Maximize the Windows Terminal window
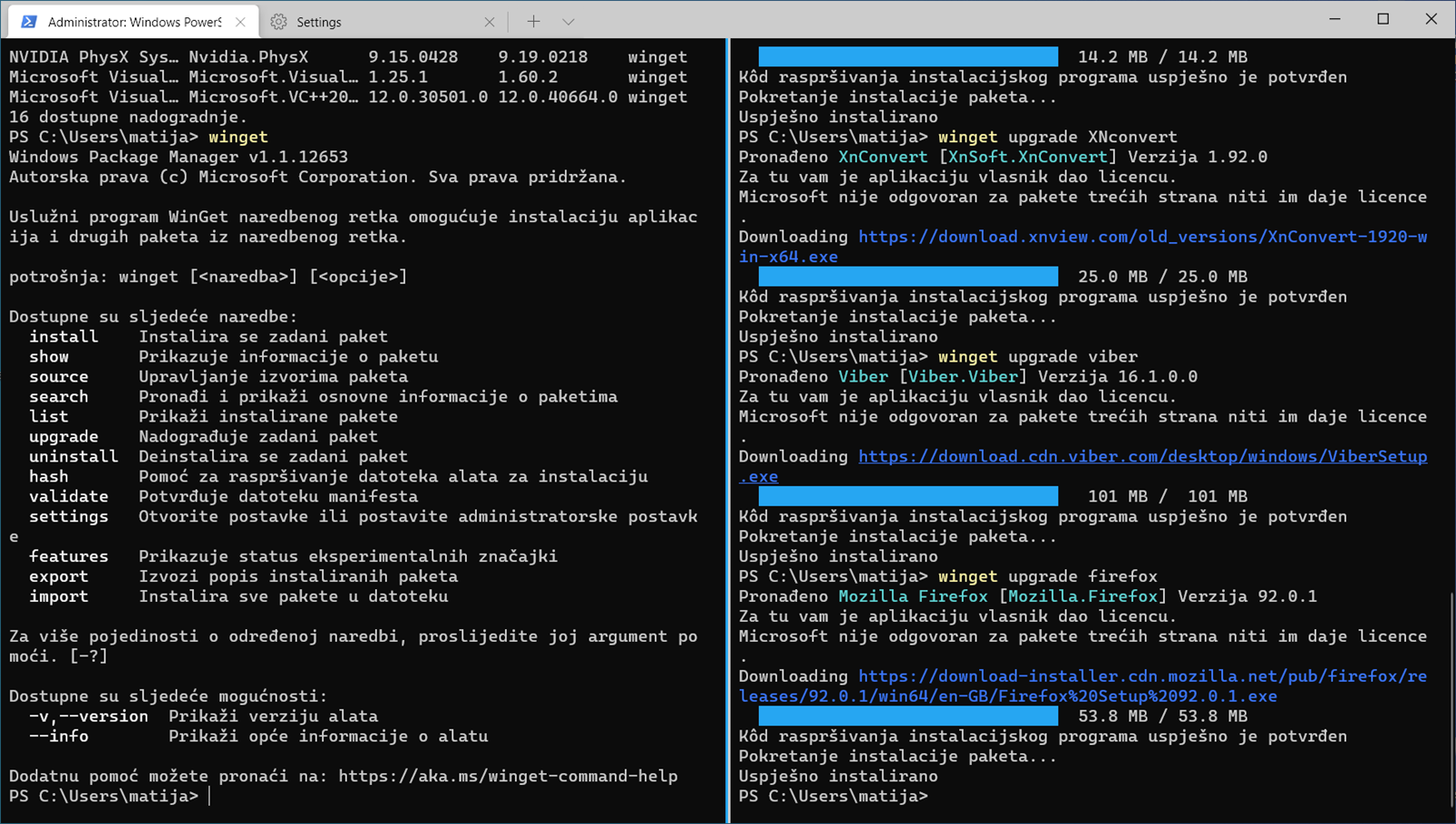This screenshot has height=824, width=1456. pyautogui.click(x=1383, y=19)
